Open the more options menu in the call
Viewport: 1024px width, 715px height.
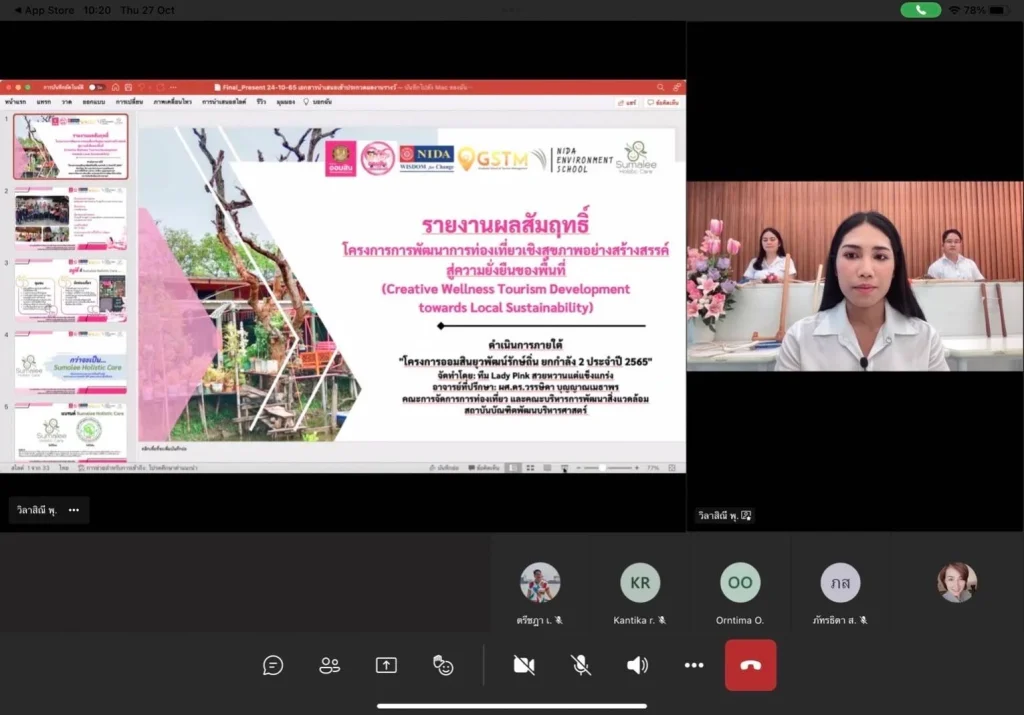693,665
